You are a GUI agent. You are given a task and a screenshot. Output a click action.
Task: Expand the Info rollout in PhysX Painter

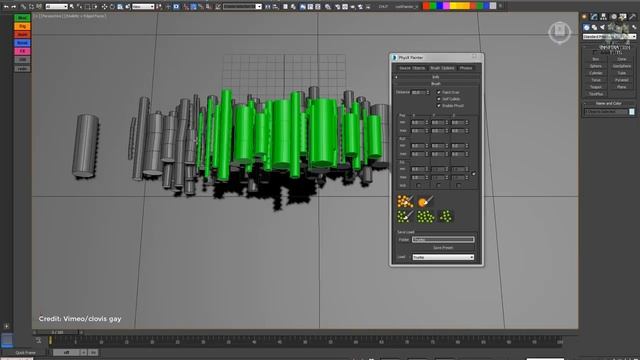[436, 77]
